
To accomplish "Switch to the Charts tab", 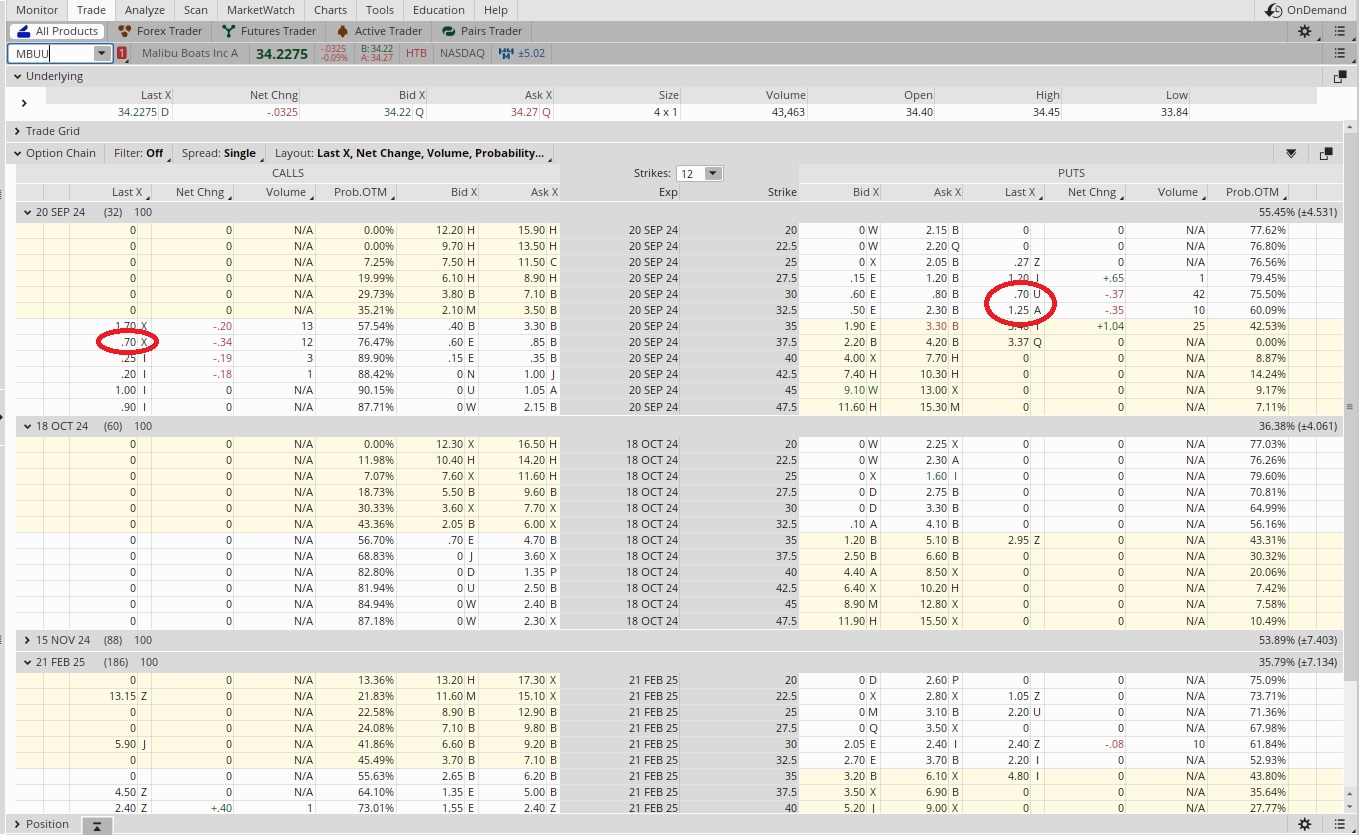I will [x=330, y=10].
